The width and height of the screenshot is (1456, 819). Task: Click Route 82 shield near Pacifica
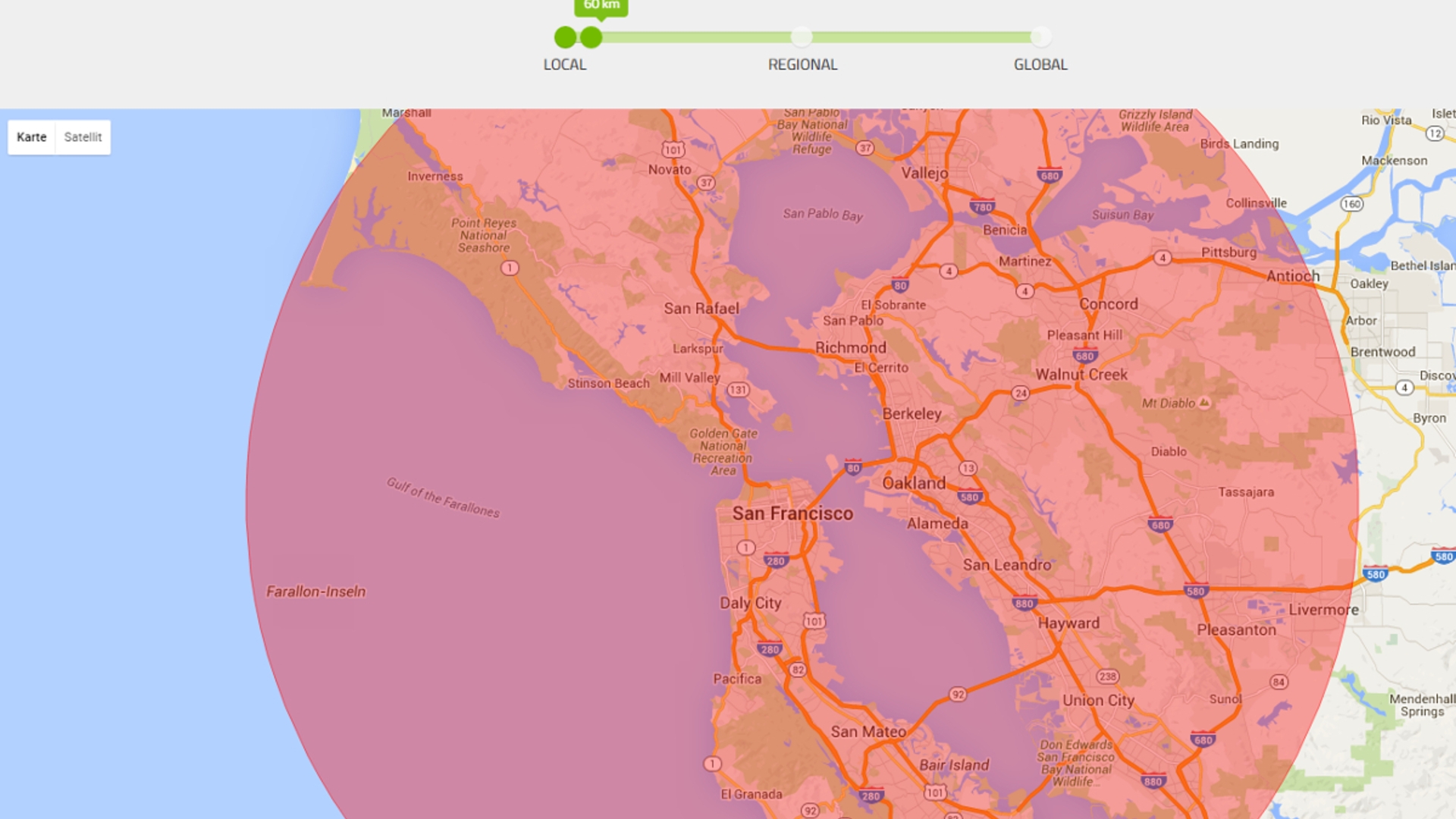[797, 670]
